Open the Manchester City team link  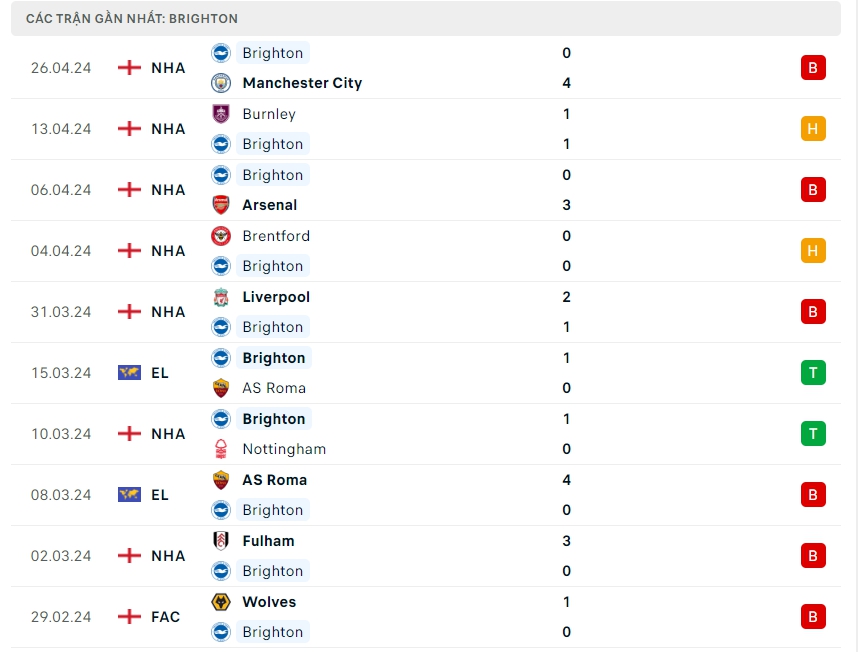click(302, 83)
